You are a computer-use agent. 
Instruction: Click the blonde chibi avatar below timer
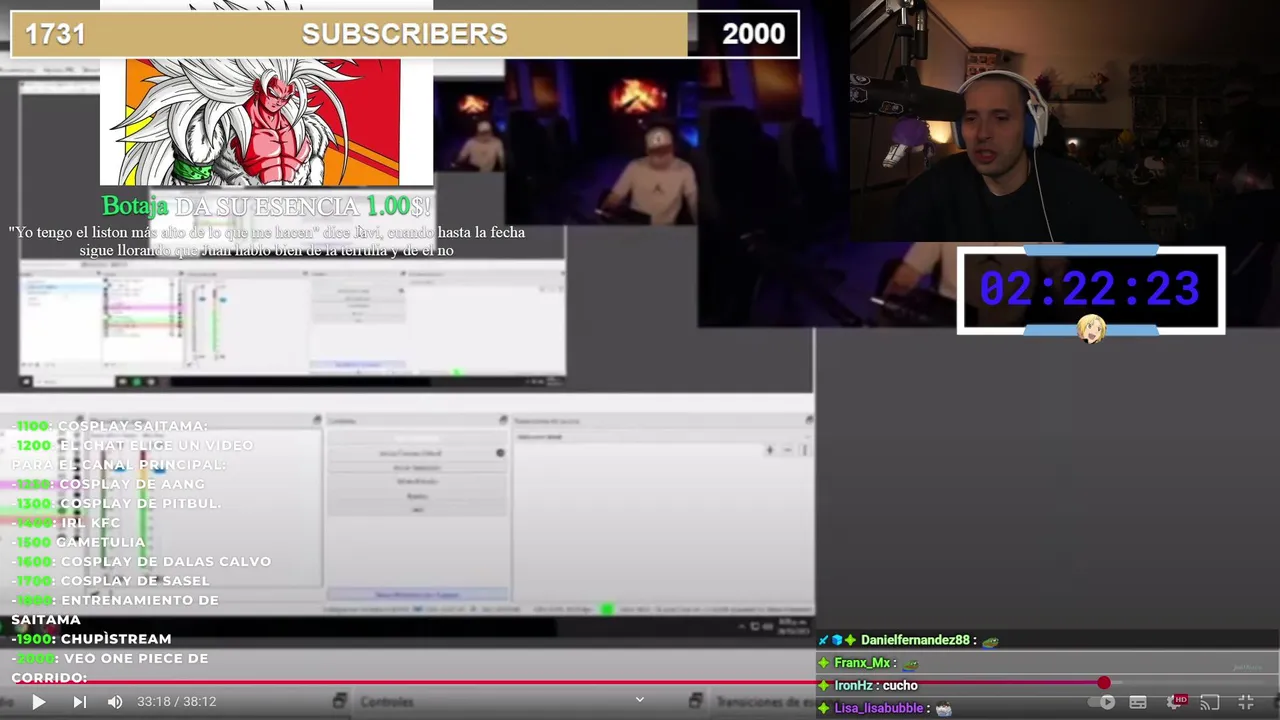click(x=1091, y=329)
